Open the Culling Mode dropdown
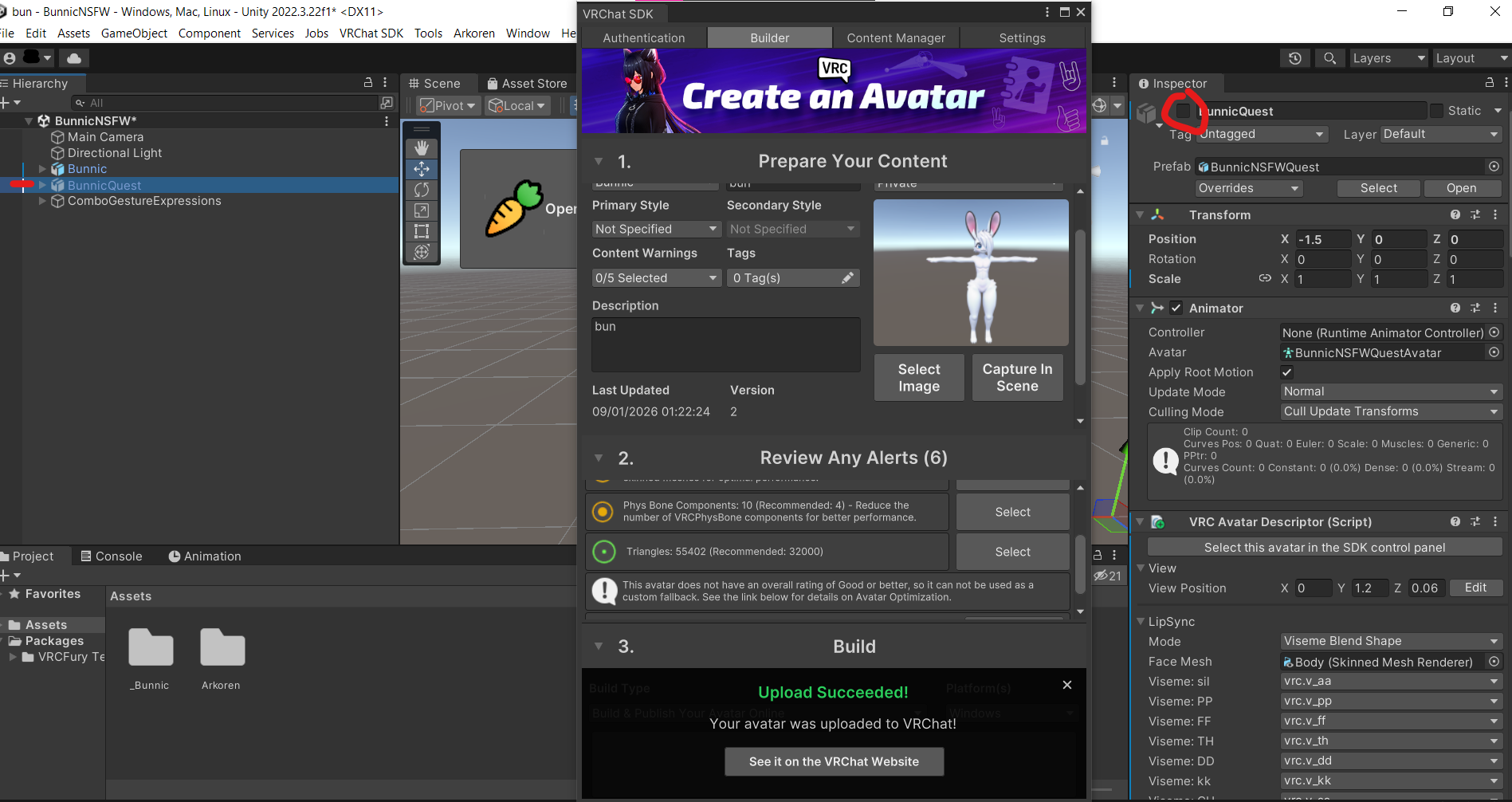The image size is (1512, 802). (x=1391, y=411)
